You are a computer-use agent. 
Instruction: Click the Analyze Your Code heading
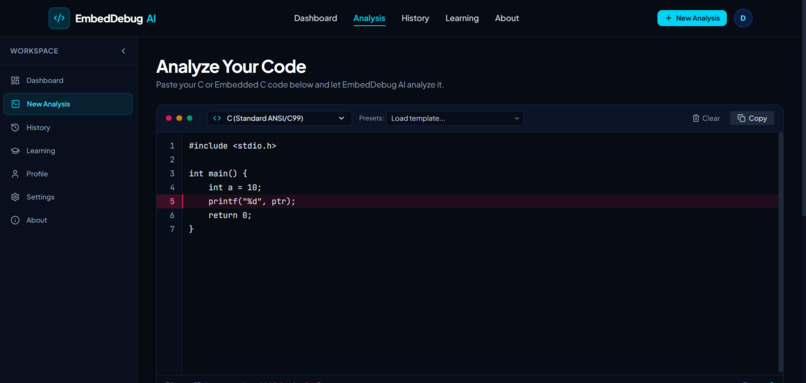point(231,67)
